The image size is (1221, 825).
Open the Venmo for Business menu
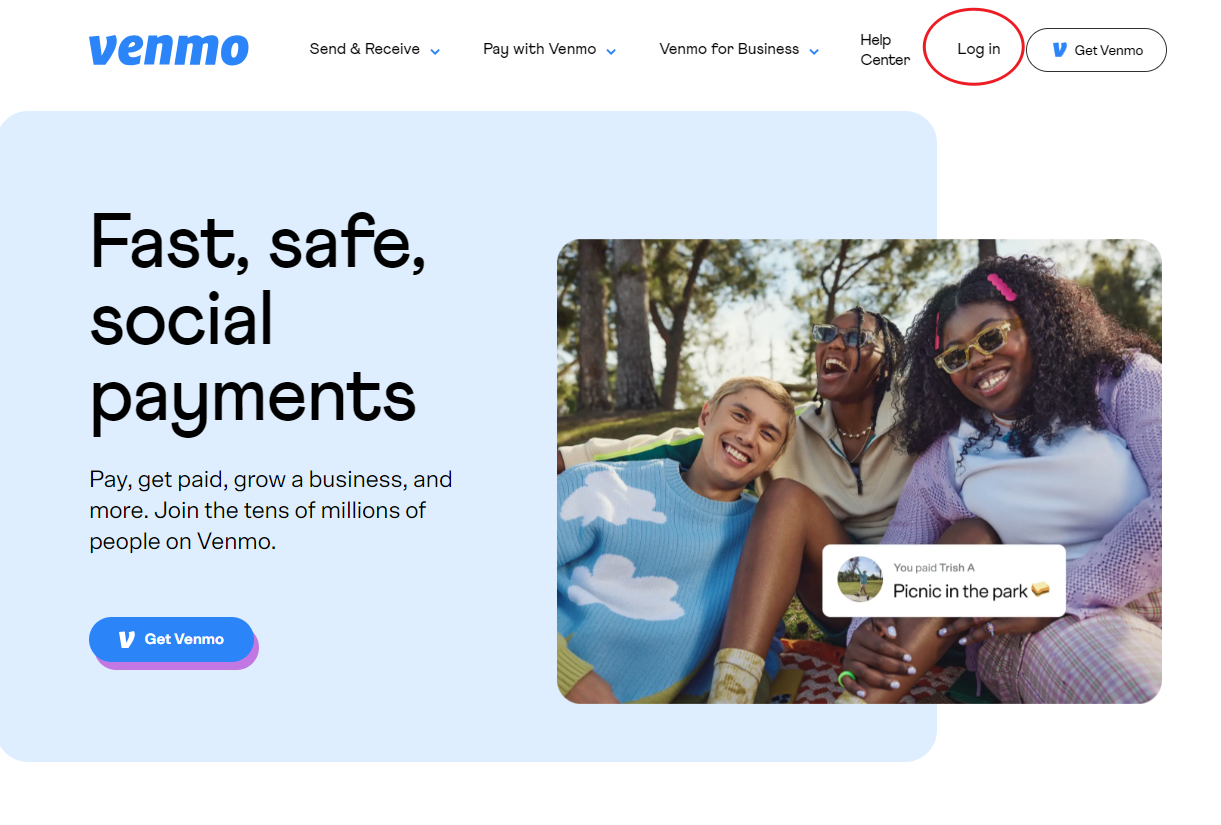pyautogui.click(x=729, y=49)
